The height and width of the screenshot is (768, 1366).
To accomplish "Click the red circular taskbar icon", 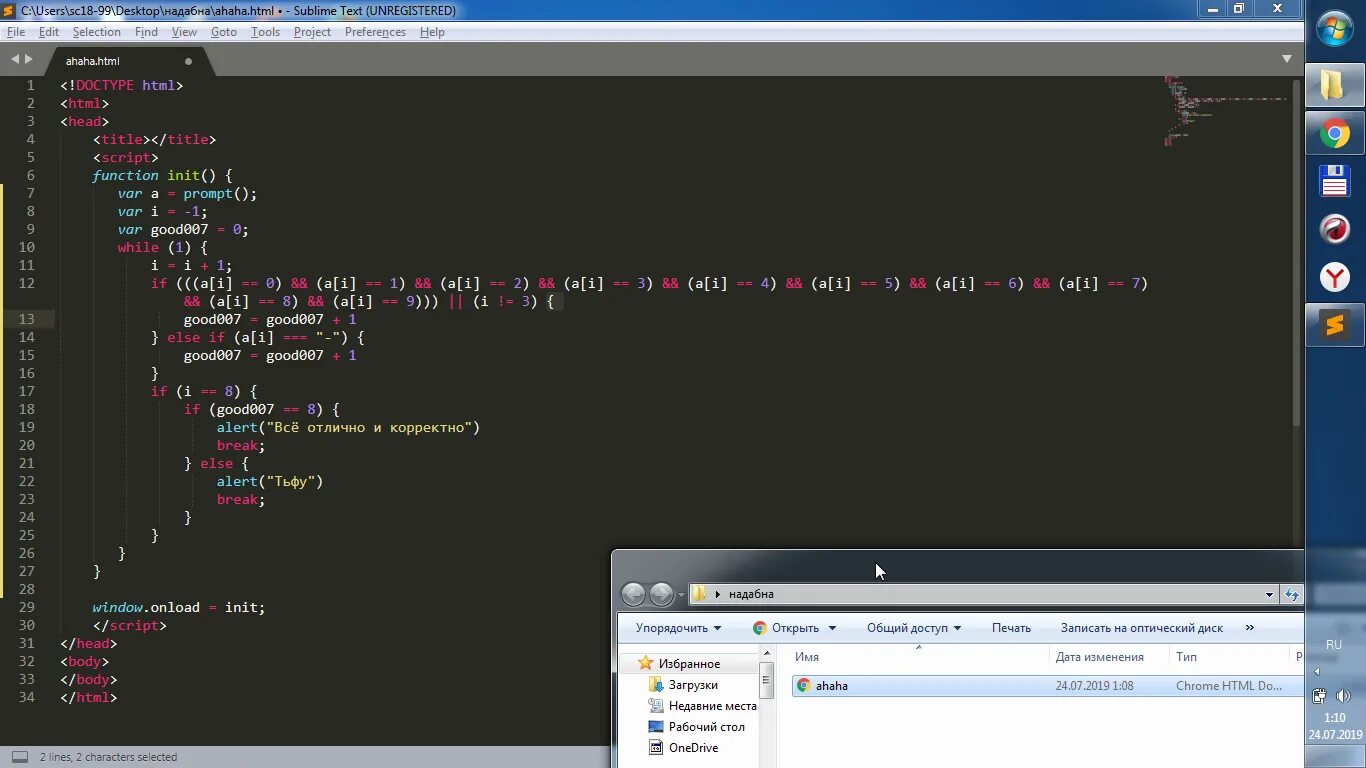I will pos(1335,229).
